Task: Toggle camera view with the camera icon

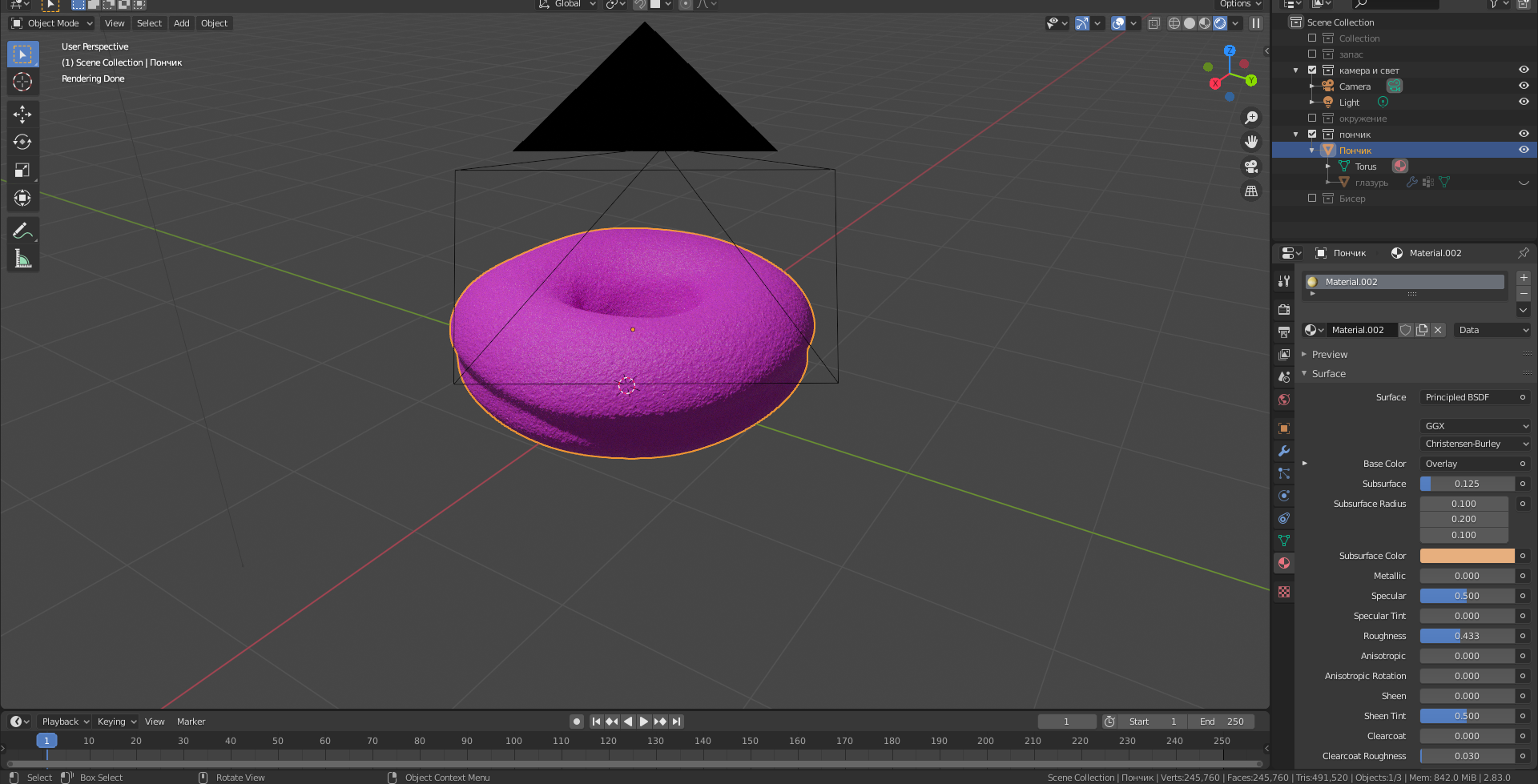Action: click(1251, 167)
